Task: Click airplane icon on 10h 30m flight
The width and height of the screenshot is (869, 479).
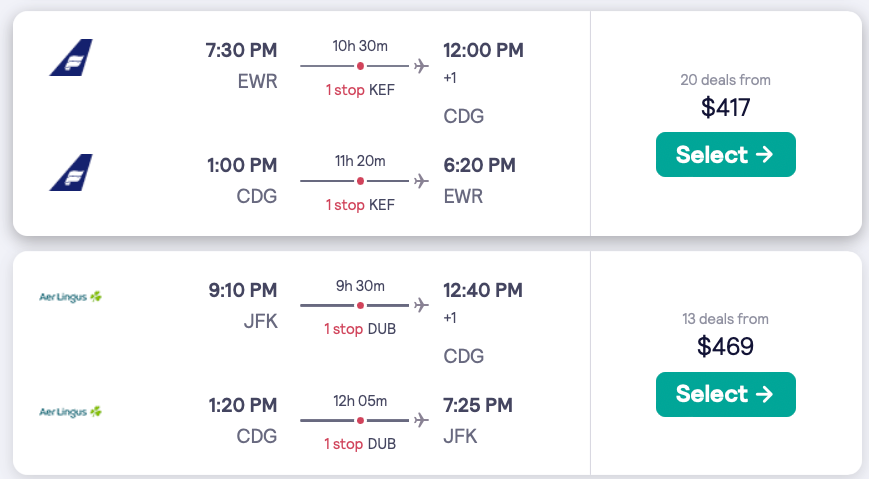Action: [420, 66]
